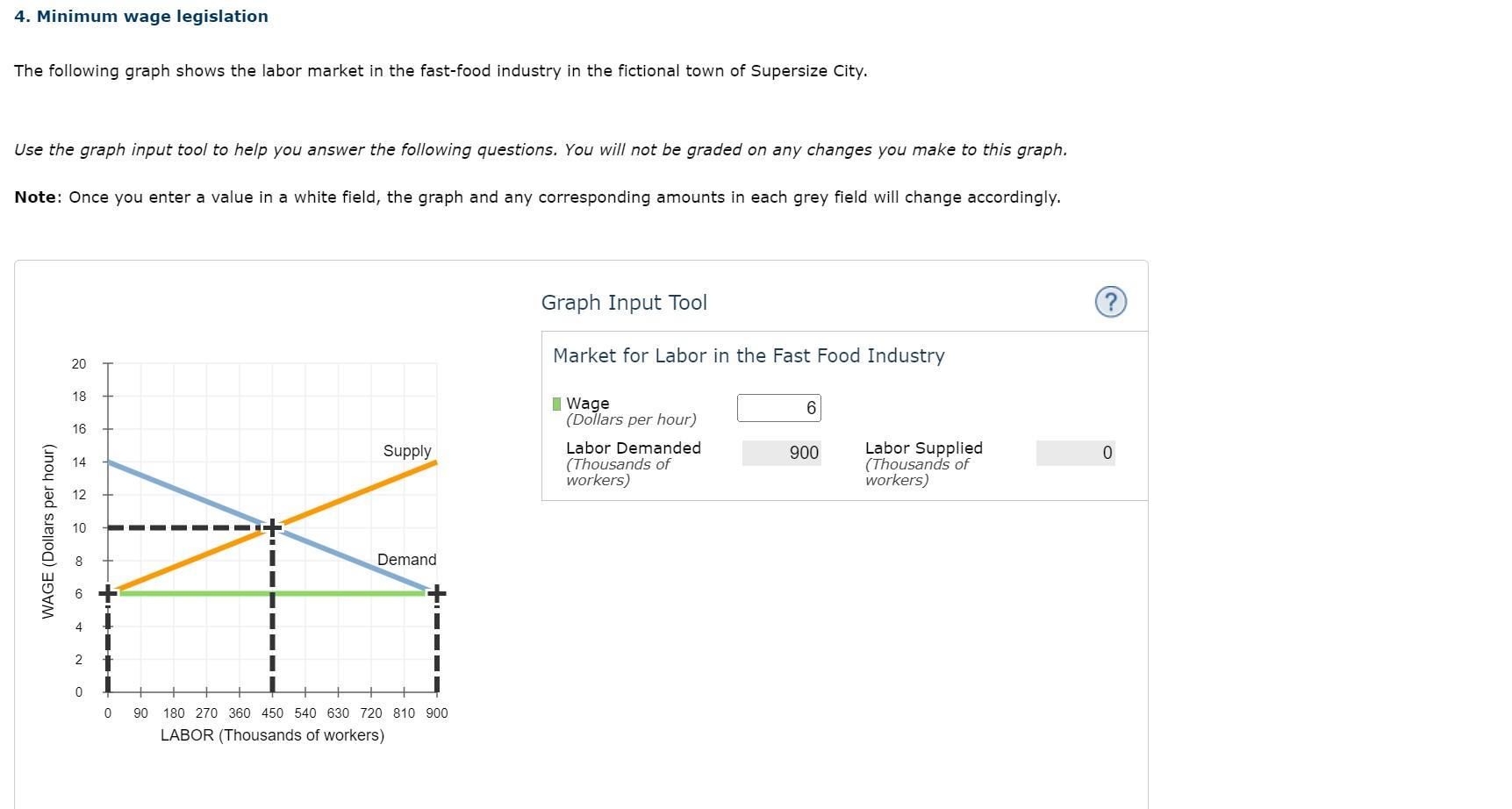Click the Supply label on the graph

point(406,450)
